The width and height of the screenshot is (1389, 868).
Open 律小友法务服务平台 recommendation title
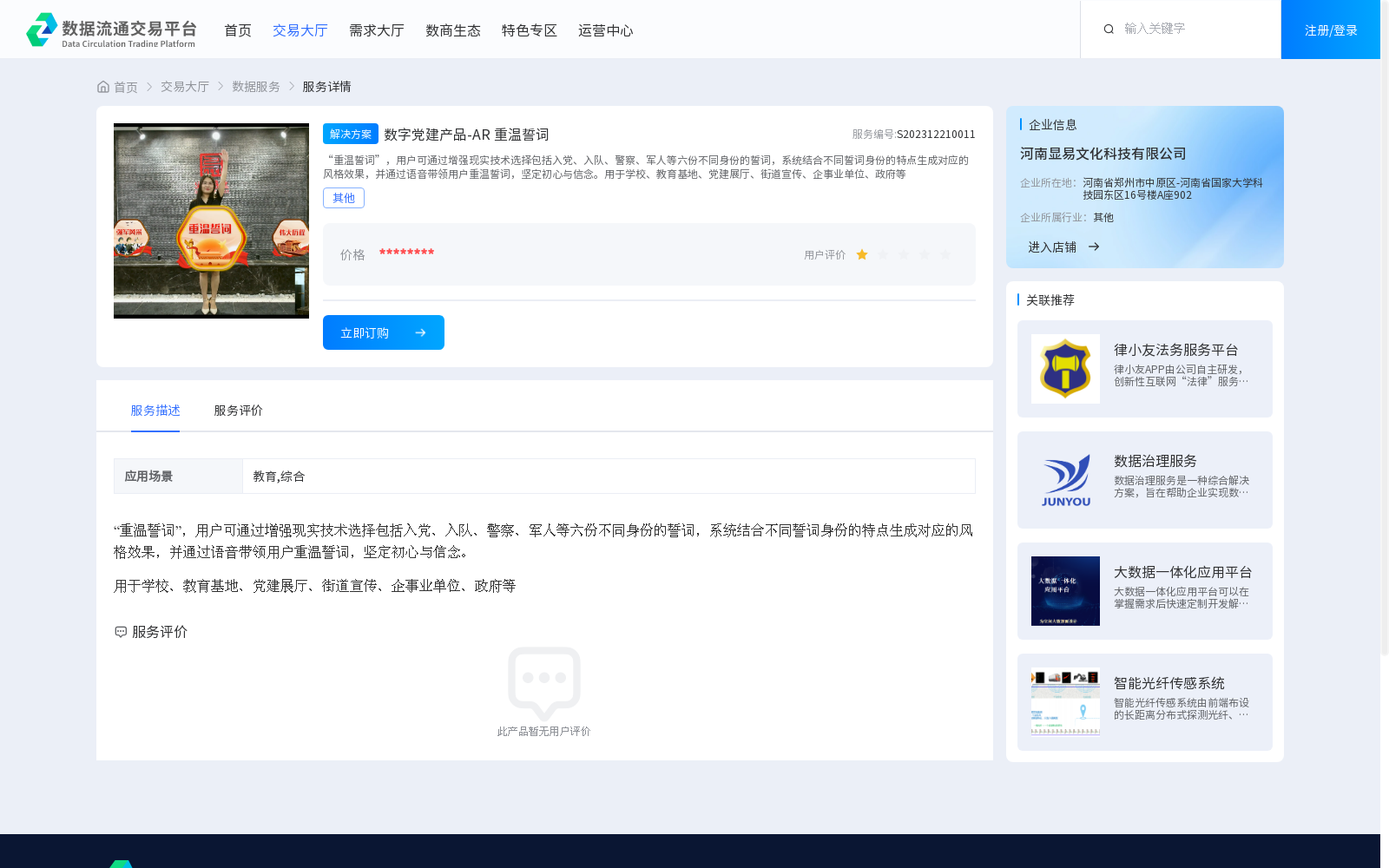click(x=1176, y=350)
